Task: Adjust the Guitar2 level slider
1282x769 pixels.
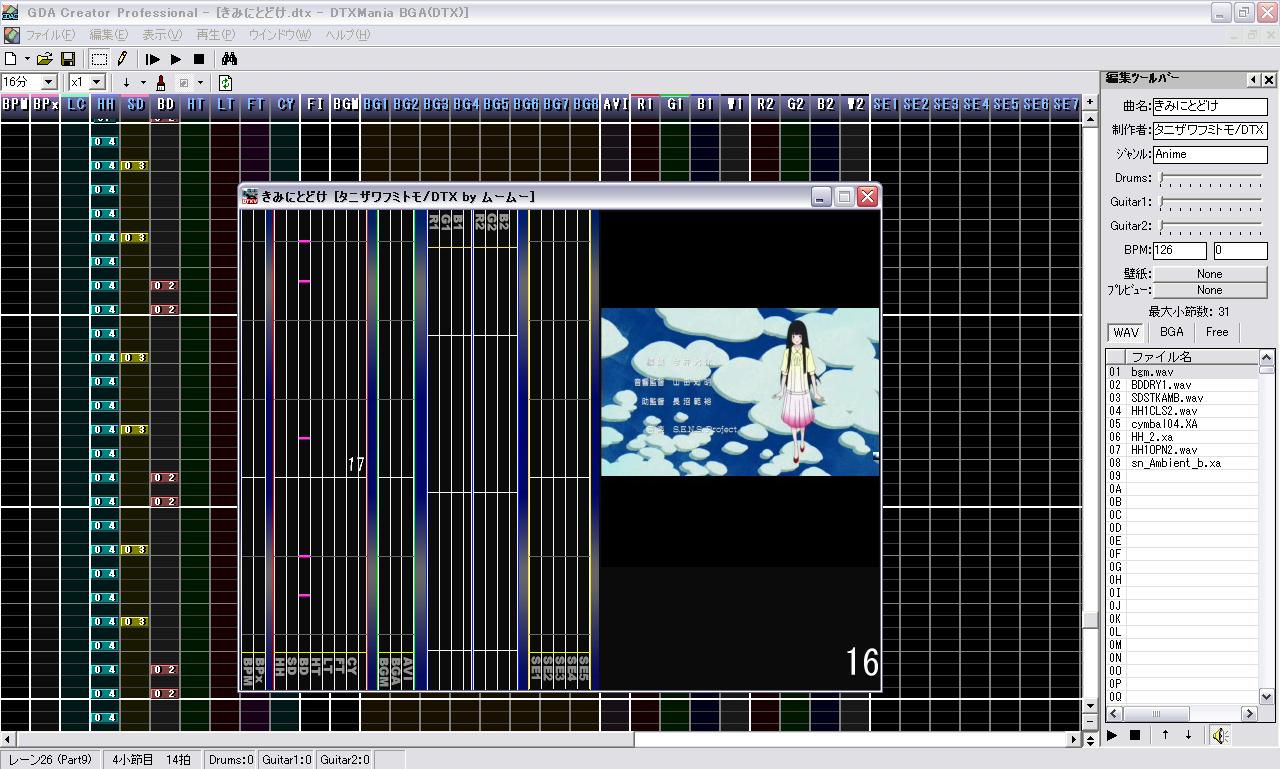Action: click(1211, 227)
